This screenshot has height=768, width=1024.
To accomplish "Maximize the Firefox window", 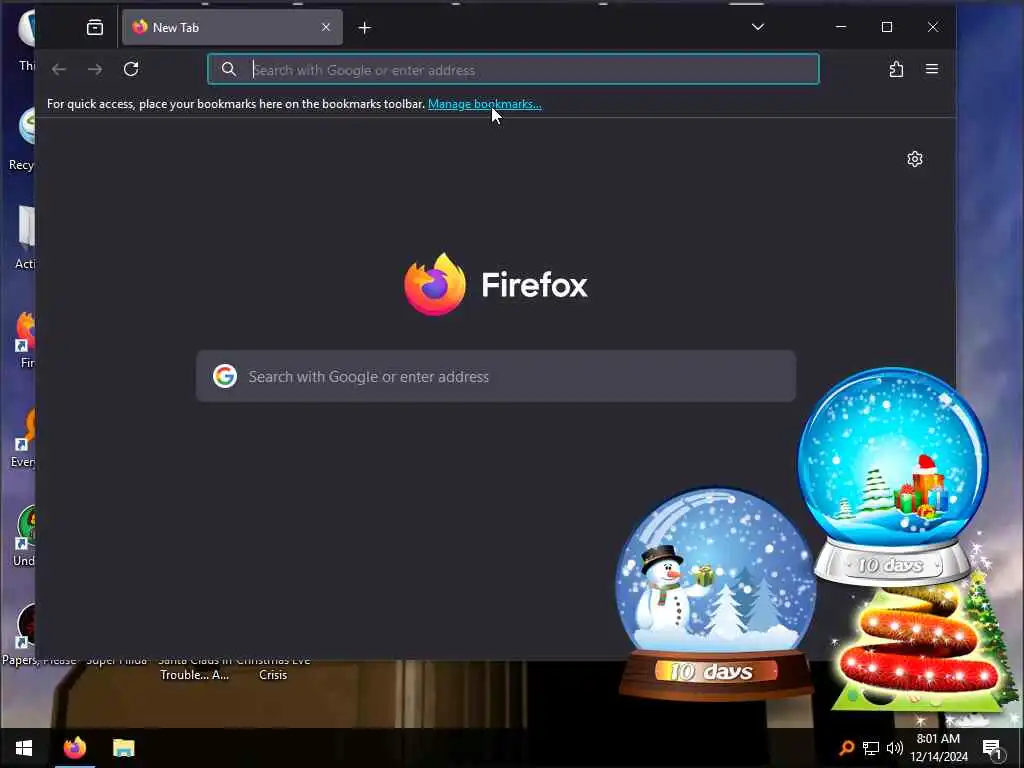I will coord(887,27).
